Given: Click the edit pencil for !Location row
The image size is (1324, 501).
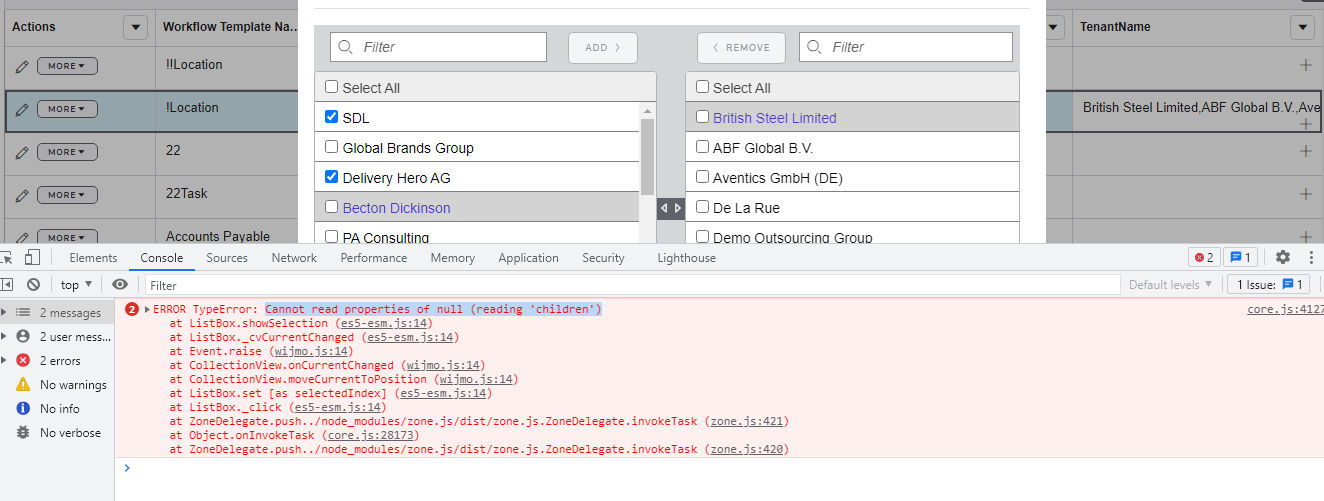Looking at the screenshot, I should 22,109.
